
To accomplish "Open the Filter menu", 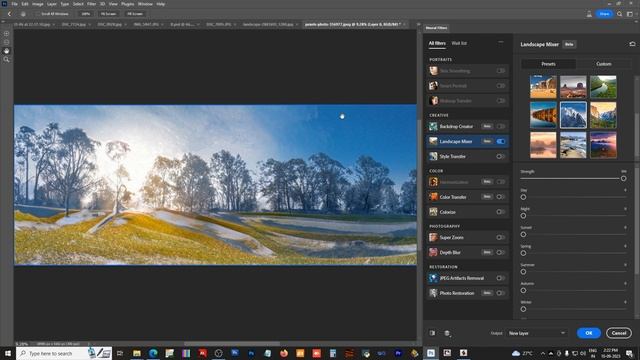I will [x=91, y=4].
